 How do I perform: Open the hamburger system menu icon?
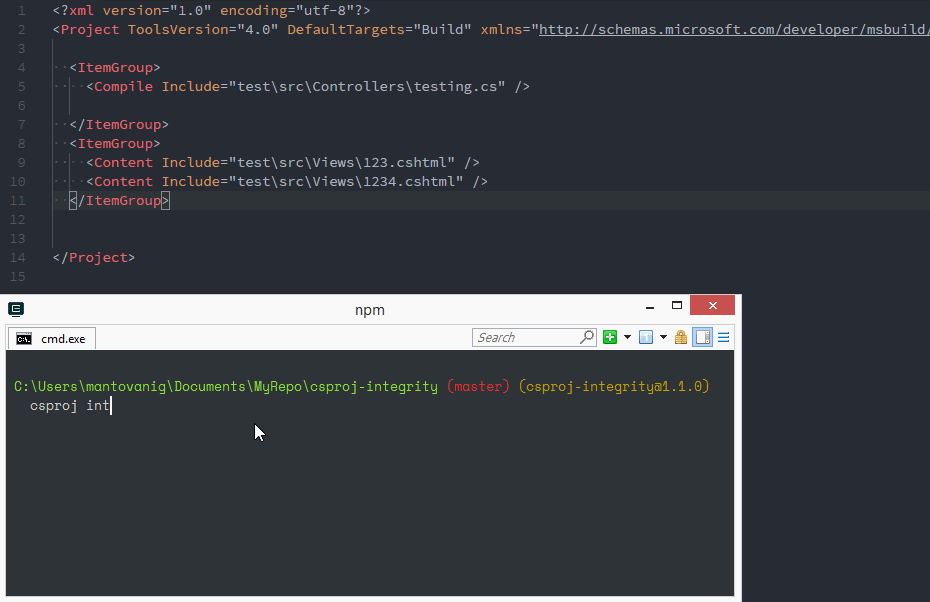724,338
